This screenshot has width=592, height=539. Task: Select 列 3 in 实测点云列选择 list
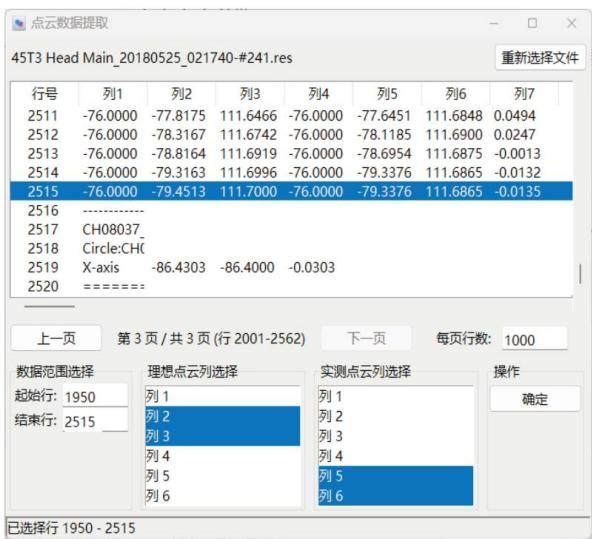point(396,436)
